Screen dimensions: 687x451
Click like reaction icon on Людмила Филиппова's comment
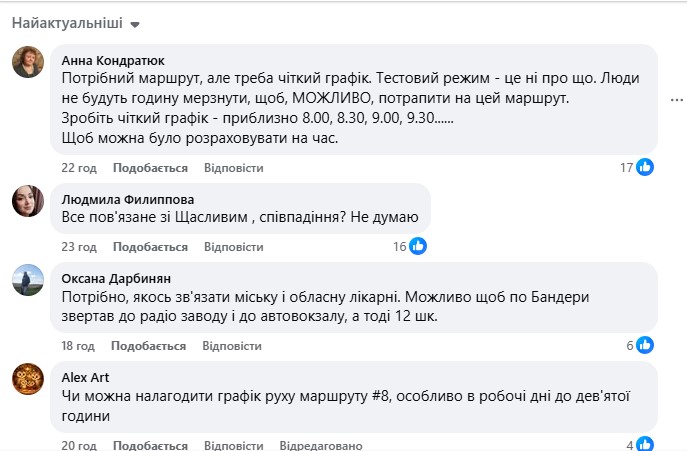click(x=418, y=246)
